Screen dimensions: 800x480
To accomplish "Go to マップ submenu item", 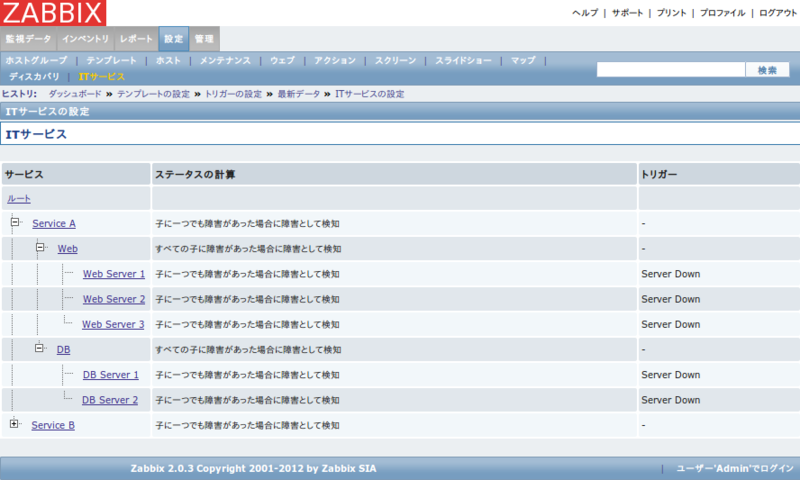I will (x=523, y=60).
